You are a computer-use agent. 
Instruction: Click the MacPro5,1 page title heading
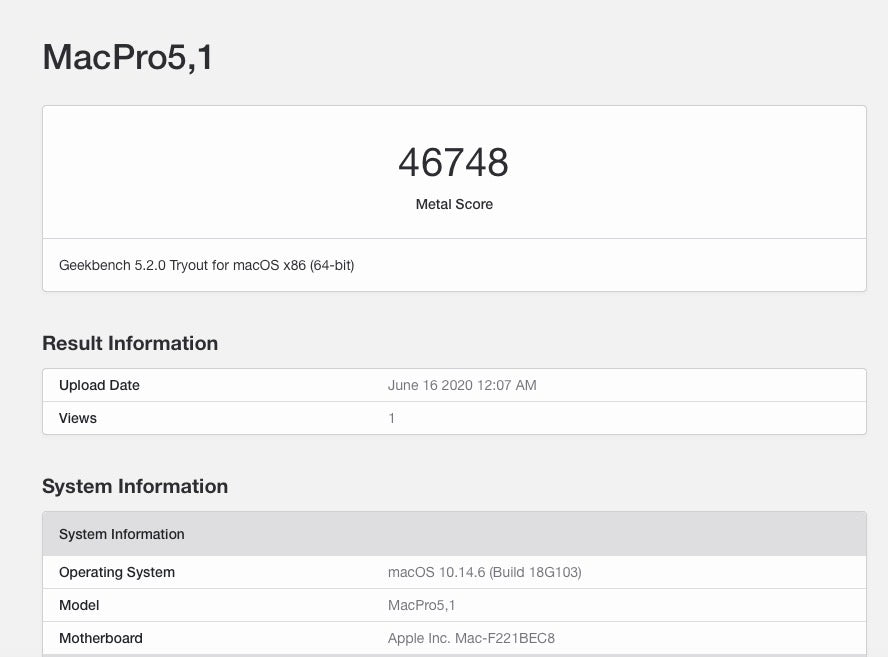click(x=127, y=57)
